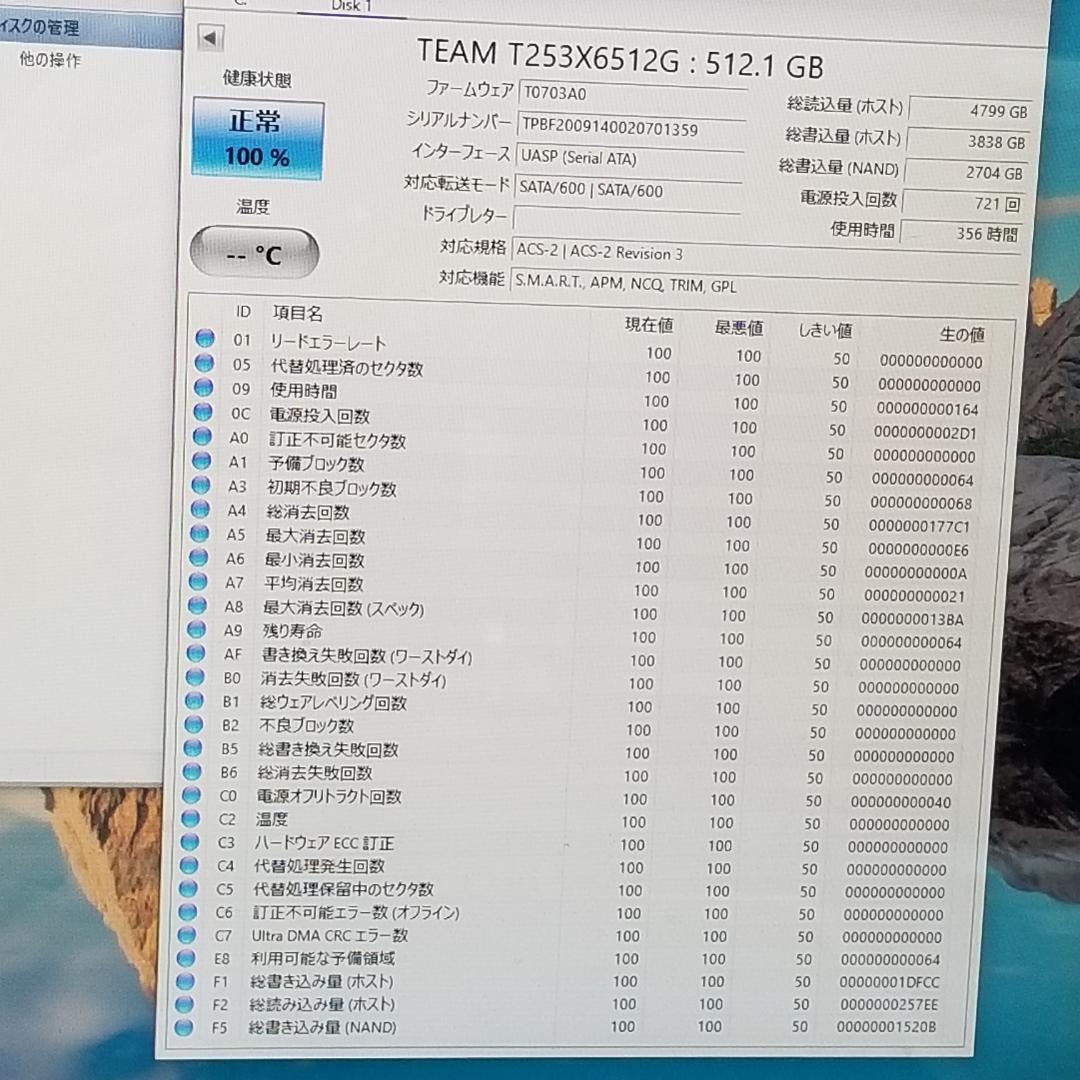Select the F1 総書き込み量 (ホスト) row name
1080x1080 pixels.
322,982
